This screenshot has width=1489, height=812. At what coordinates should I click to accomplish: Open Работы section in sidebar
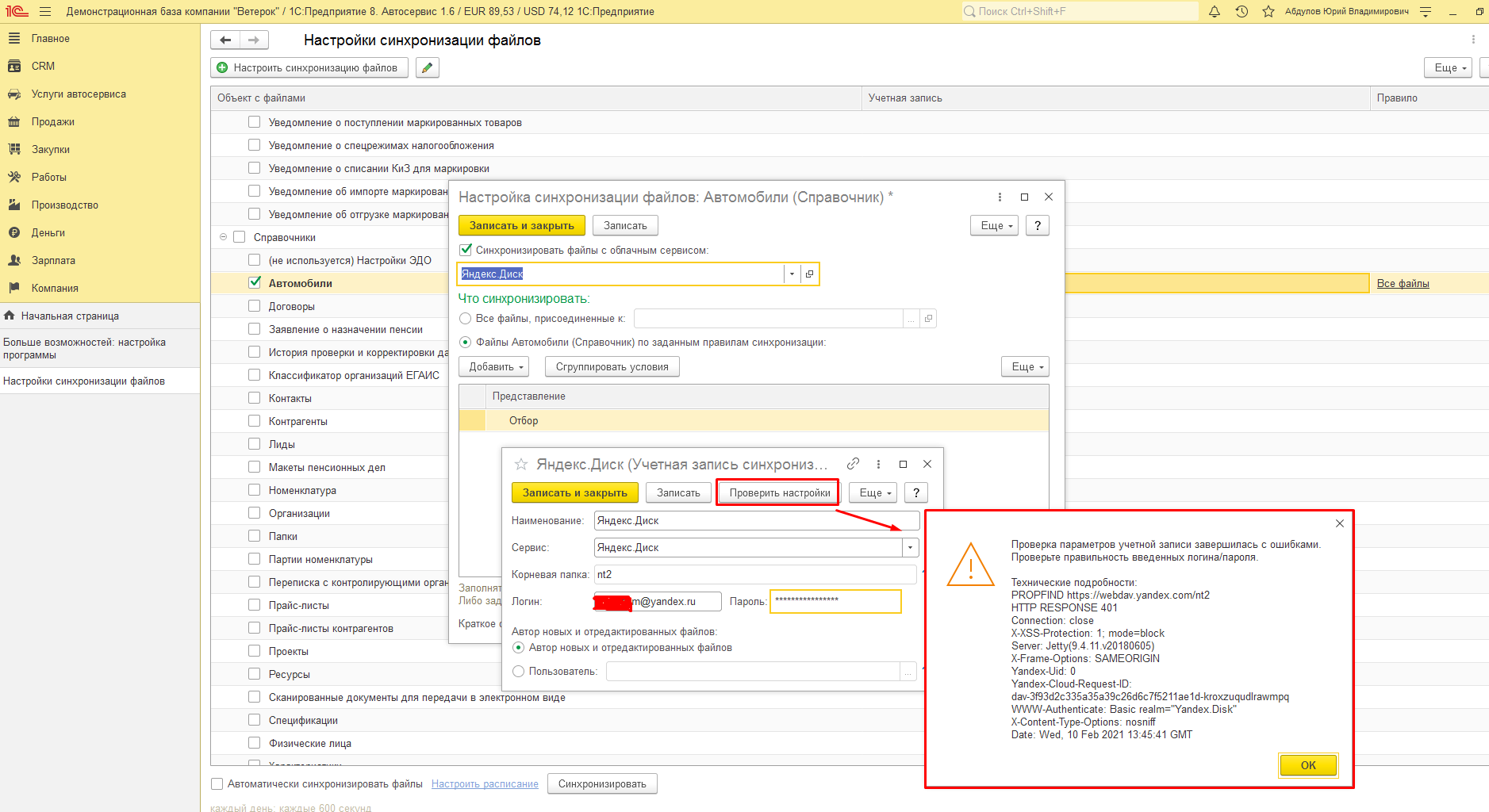(x=49, y=177)
